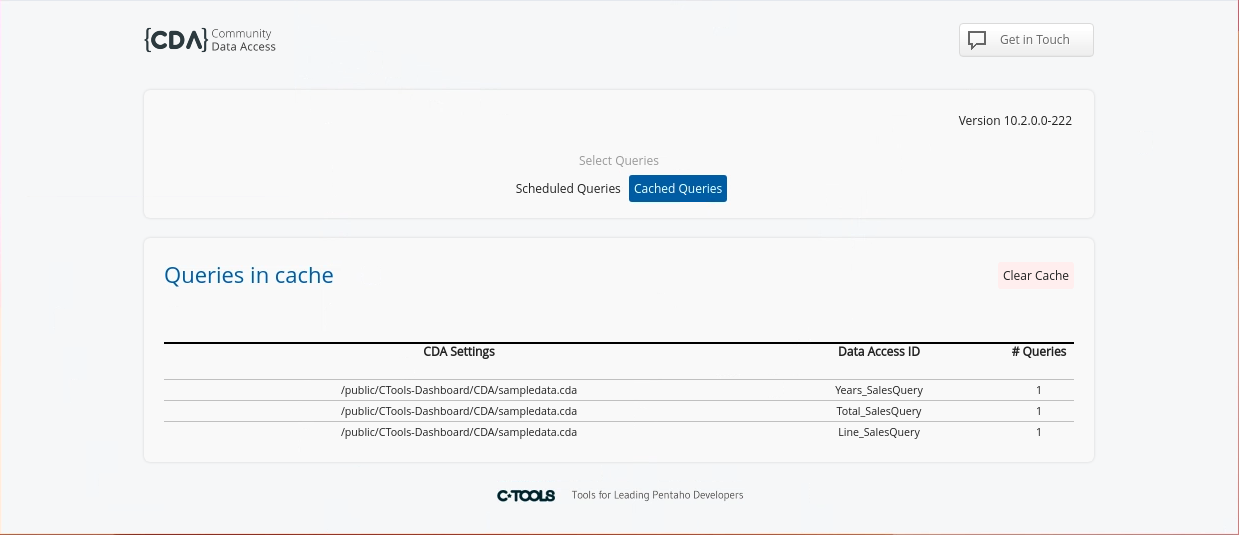
Task: Click the sampledata.cda path in the Line_SalesQuery row
Action: 459,432
